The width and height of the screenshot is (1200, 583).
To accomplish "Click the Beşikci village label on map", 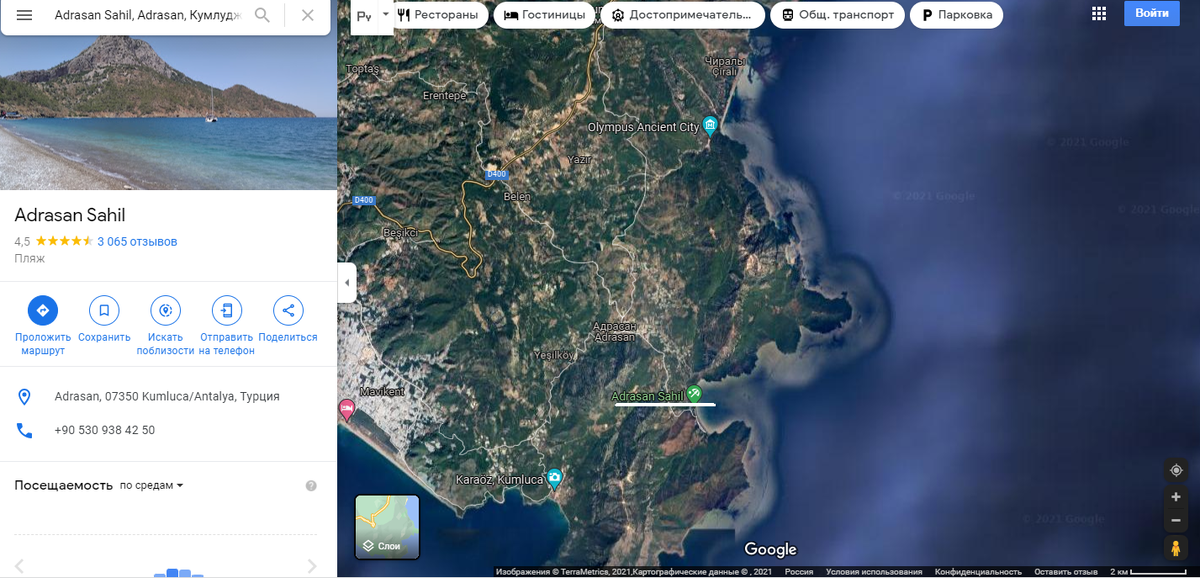I will click(400, 232).
